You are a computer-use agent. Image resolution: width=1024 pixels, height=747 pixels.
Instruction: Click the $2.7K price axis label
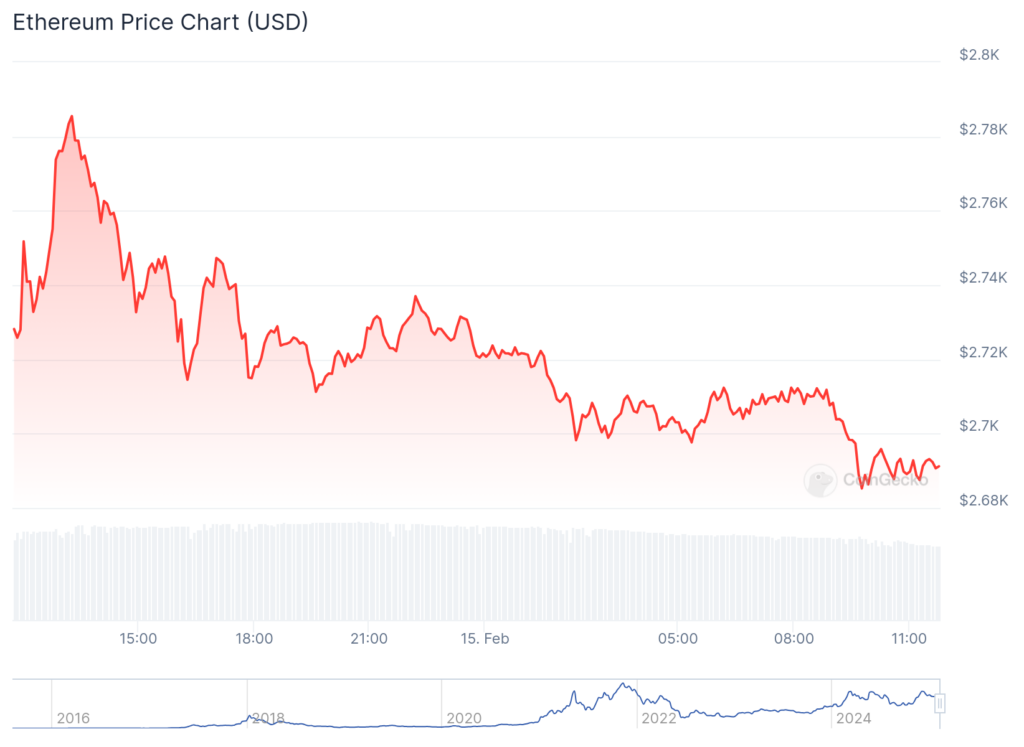click(979, 426)
